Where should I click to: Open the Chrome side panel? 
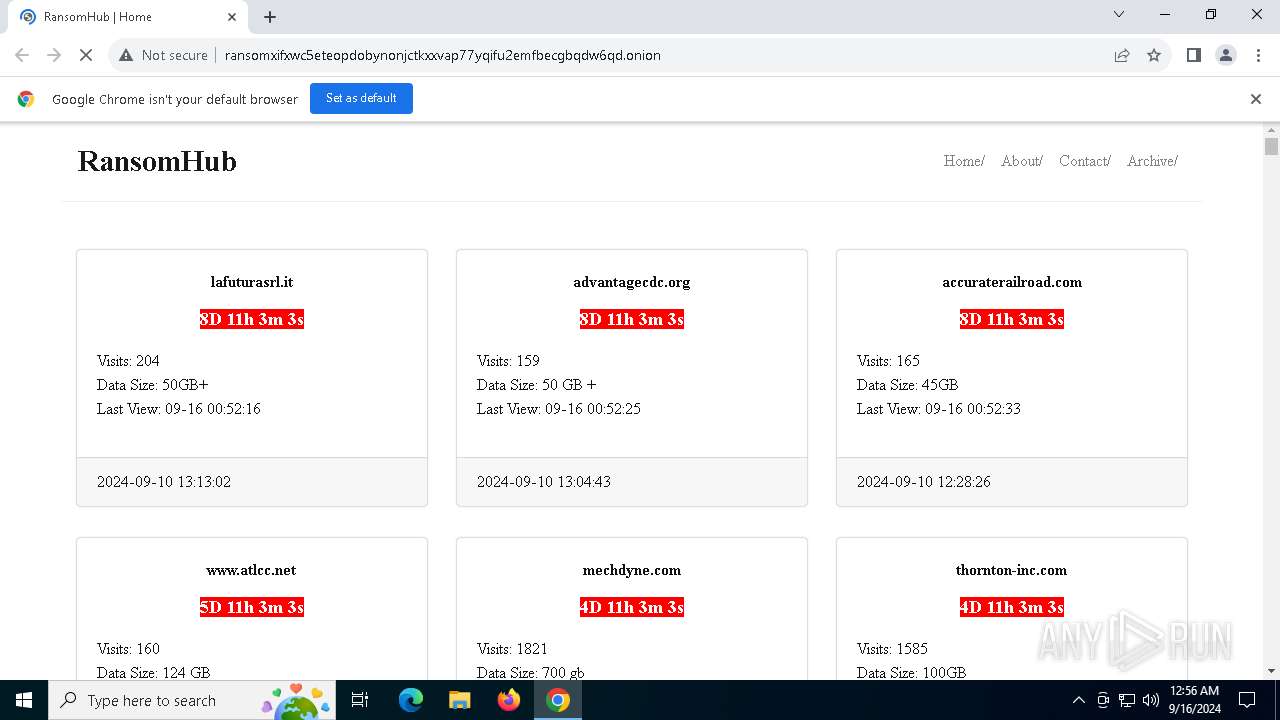point(1194,55)
